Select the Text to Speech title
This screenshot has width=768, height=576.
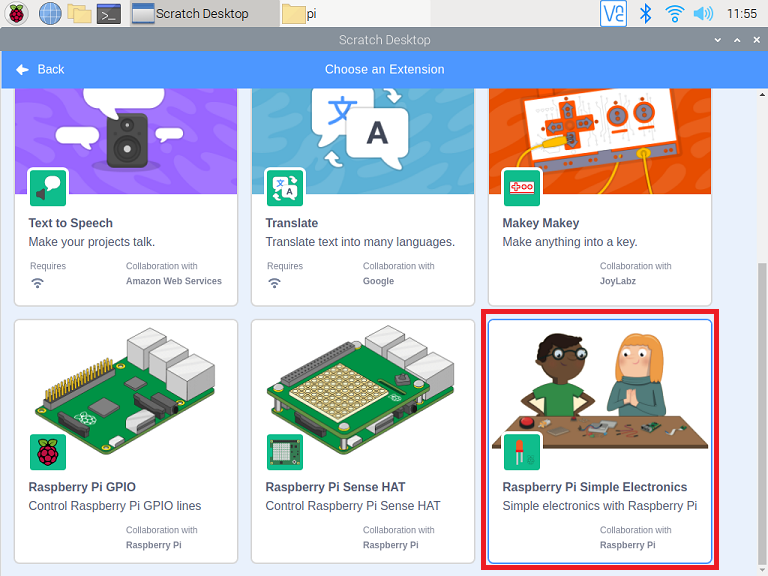71,223
